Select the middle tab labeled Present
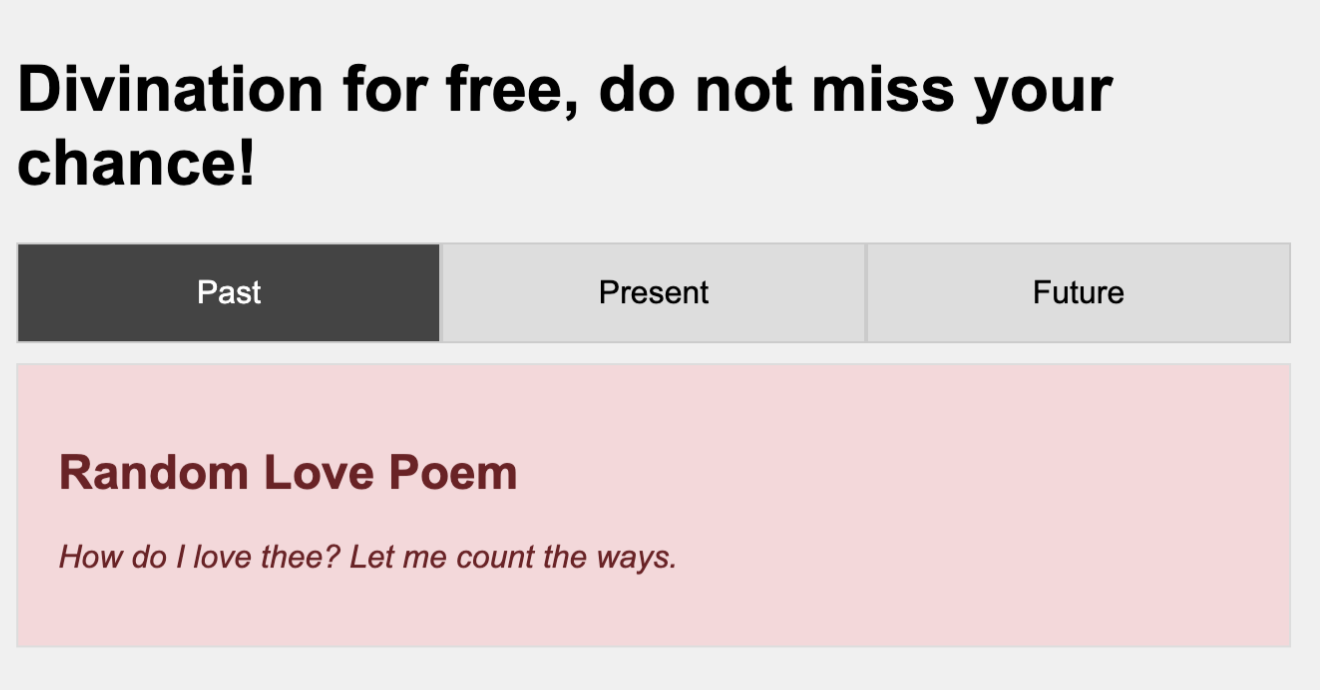The width and height of the screenshot is (1320, 690). 652,292
